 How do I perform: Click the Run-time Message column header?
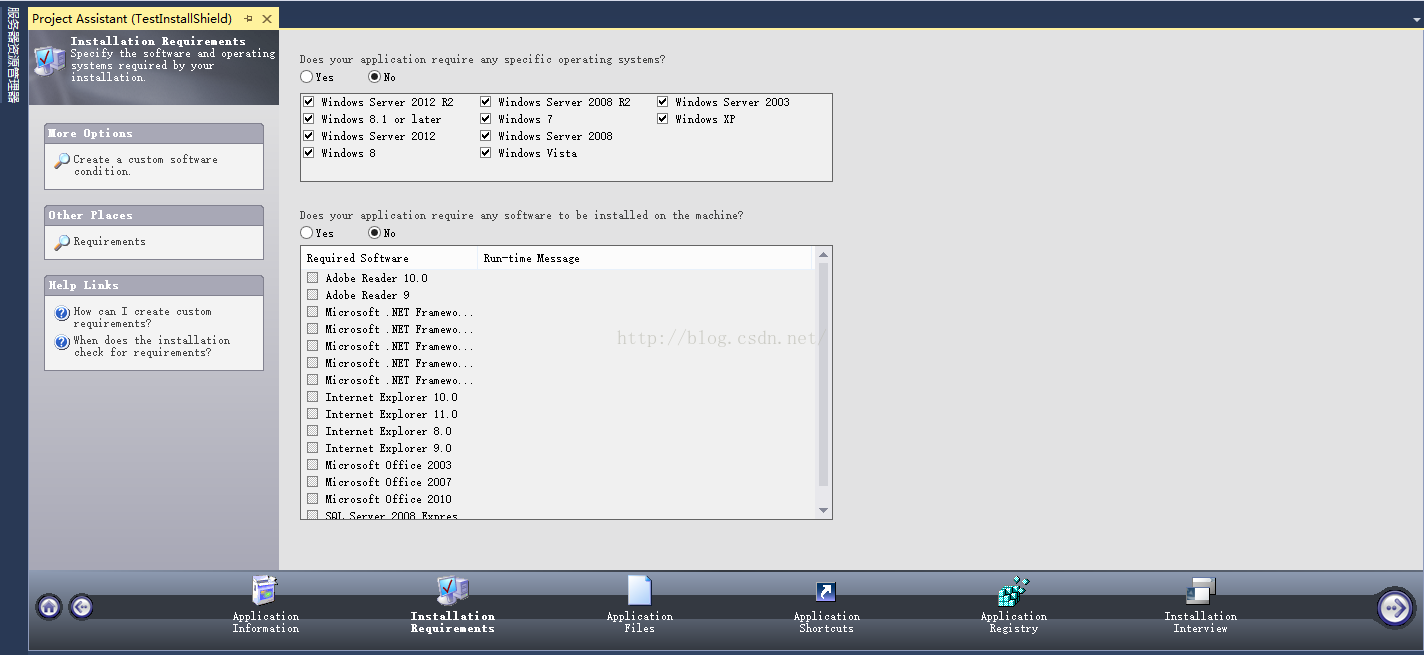point(646,258)
